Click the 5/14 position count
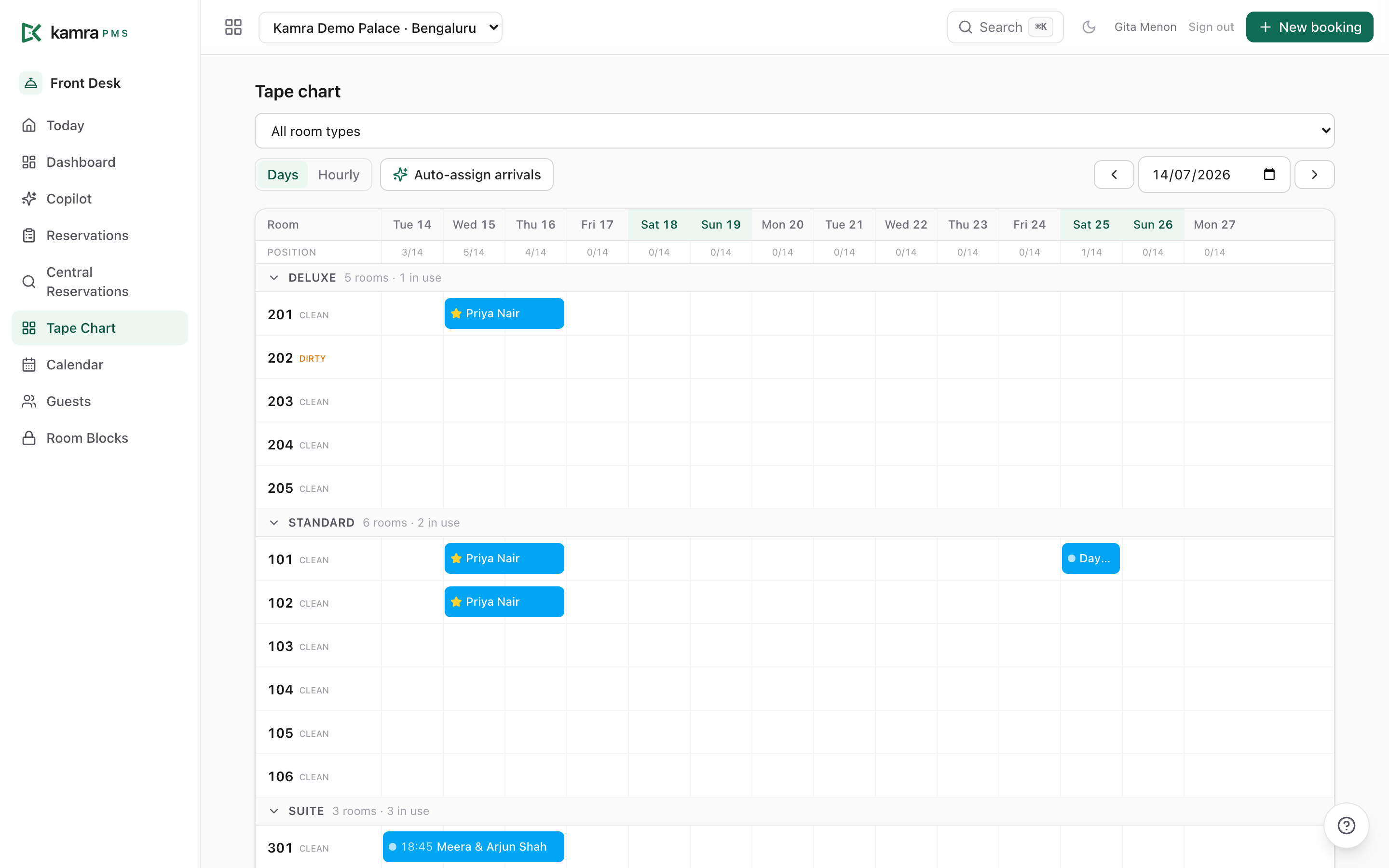1389x868 pixels. coord(474,253)
